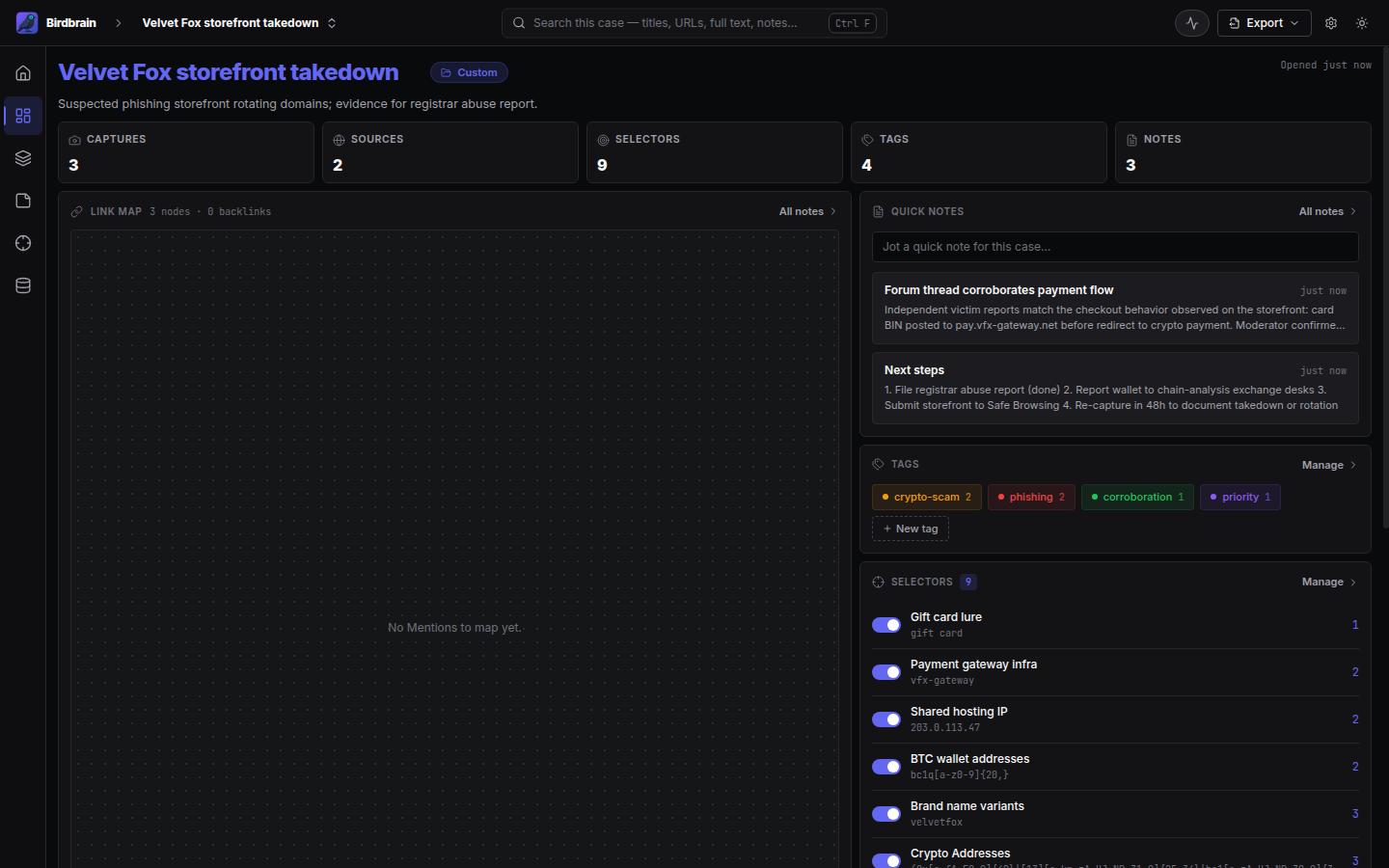
Task: Open the activity pulse icon button
Action: pos(1192,23)
